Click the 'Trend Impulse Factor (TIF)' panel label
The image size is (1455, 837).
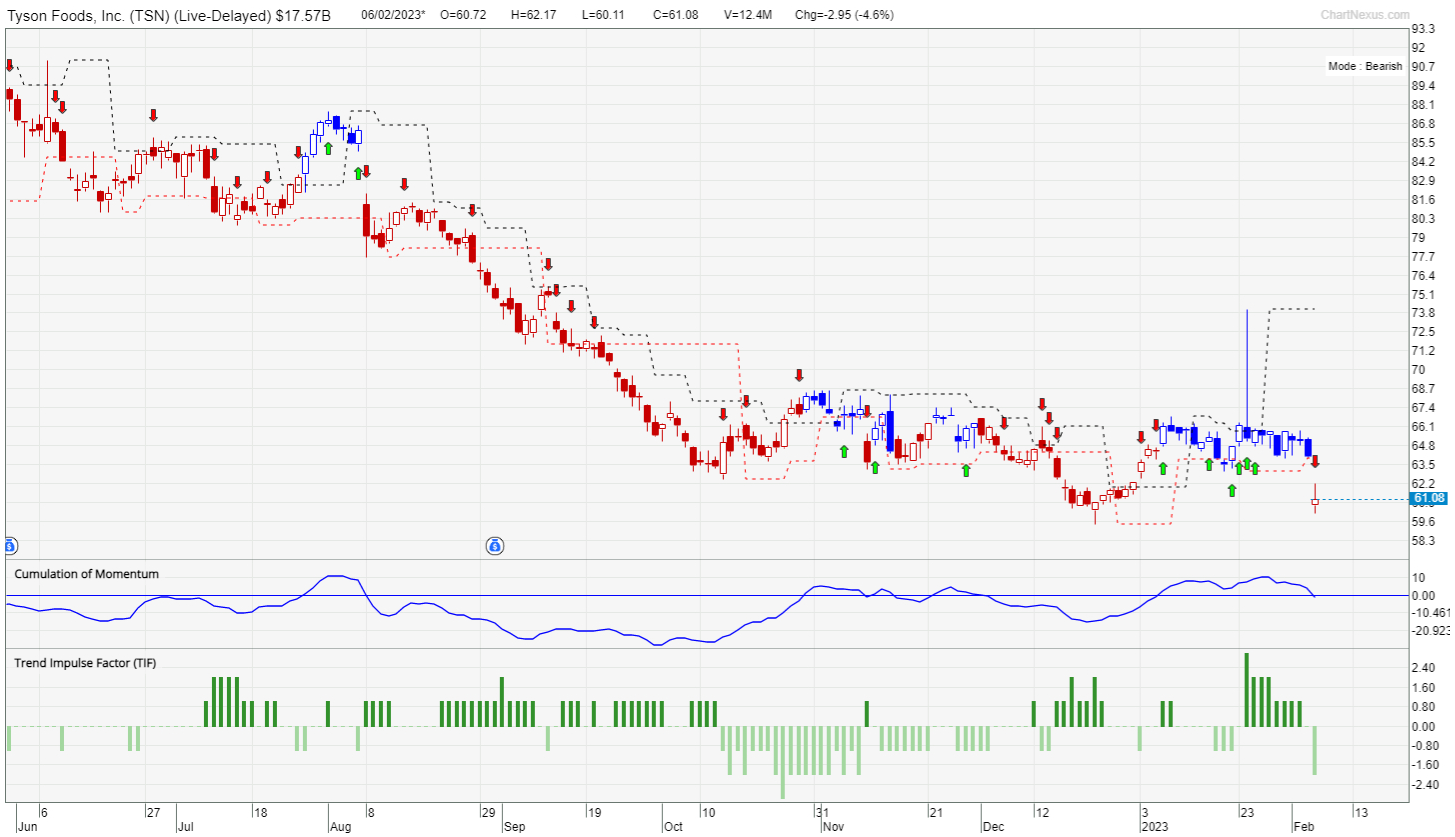[x=85, y=662]
